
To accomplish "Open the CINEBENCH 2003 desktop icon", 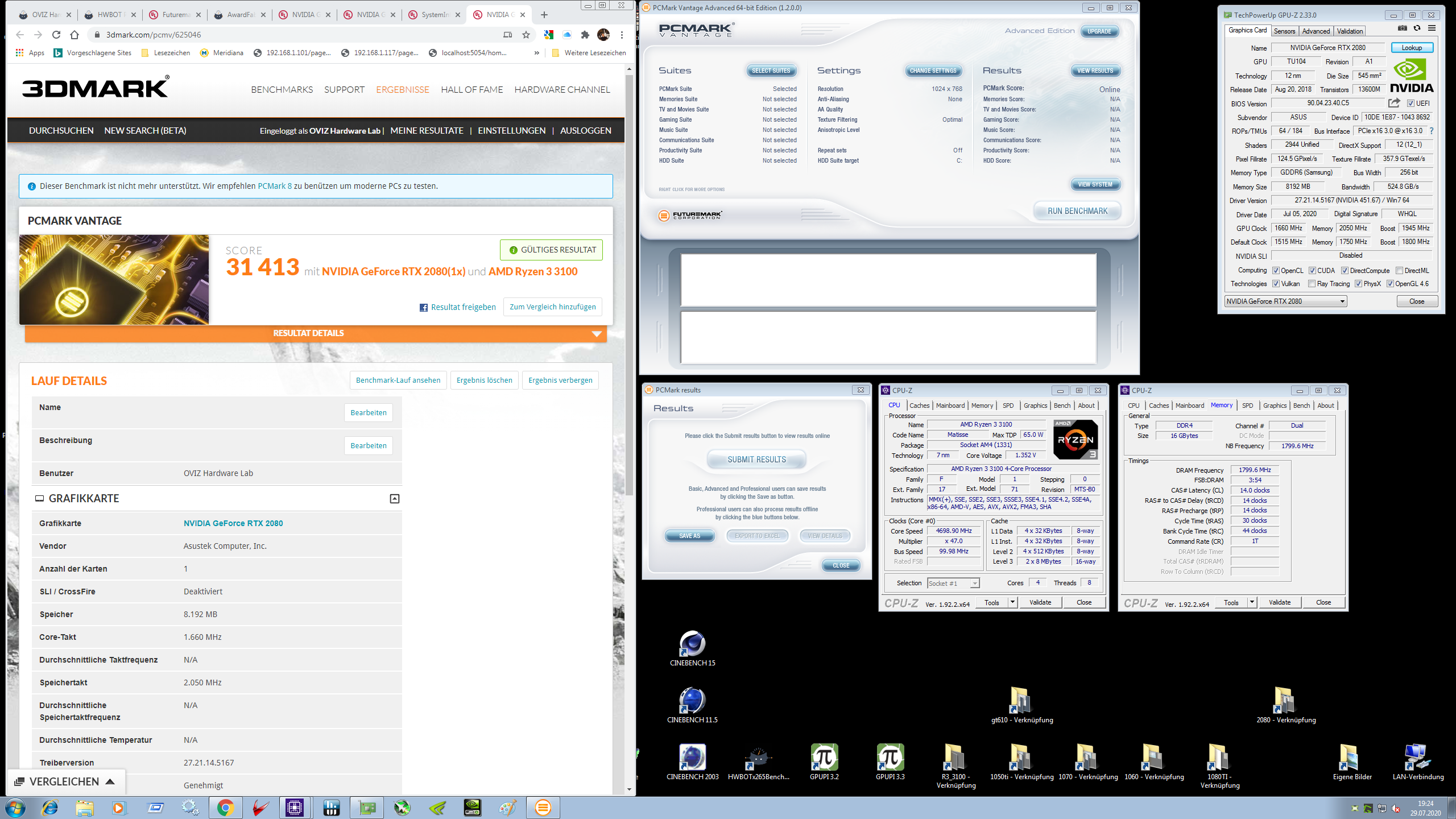I will click(692, 762).
